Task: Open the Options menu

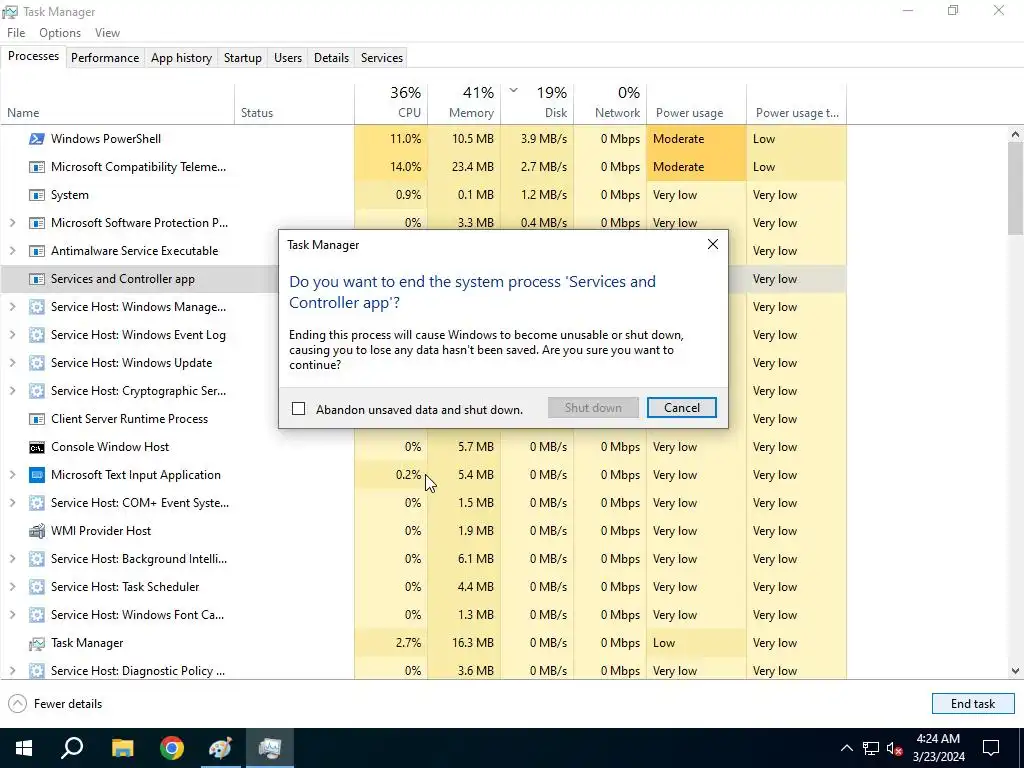Action: click(x=60, y=33)
